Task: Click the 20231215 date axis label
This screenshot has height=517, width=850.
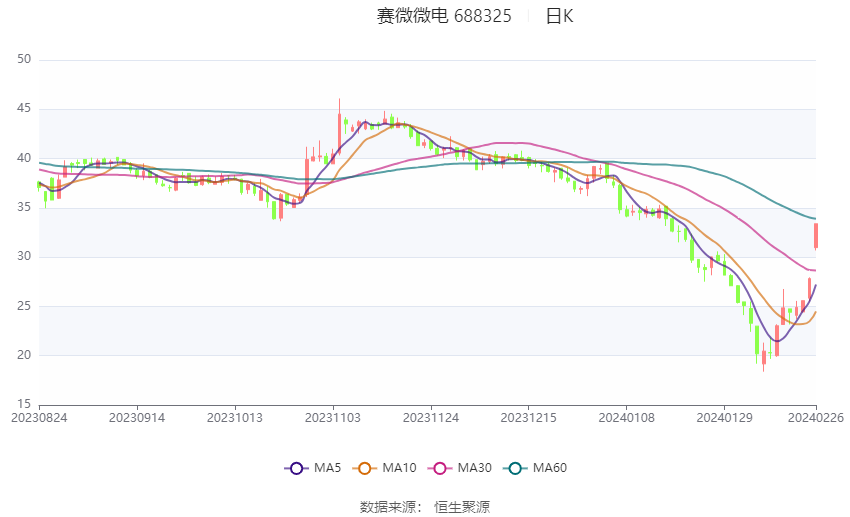Action: point(529,418)
